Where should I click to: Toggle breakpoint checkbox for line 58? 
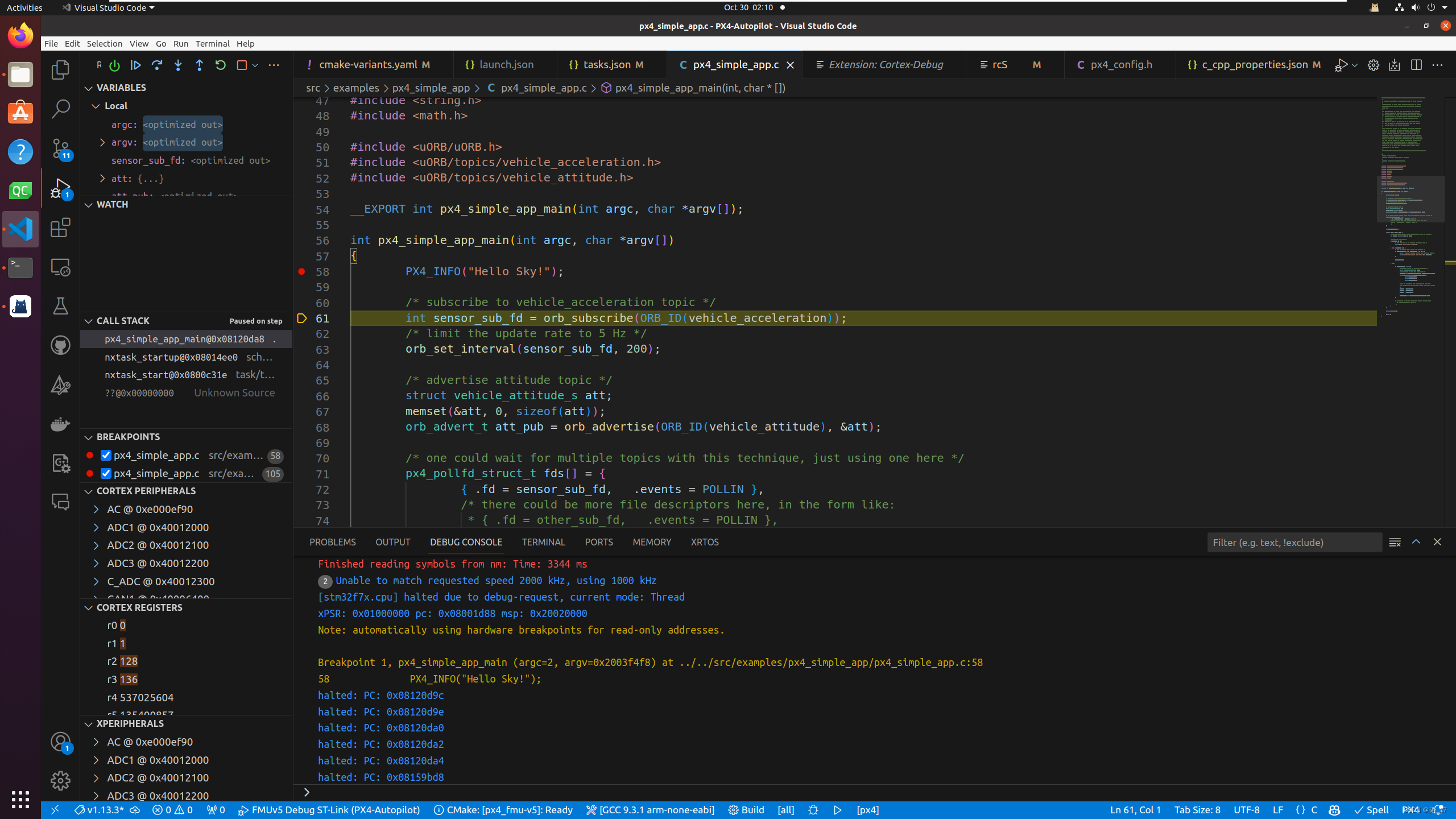(x=106, y=455)
